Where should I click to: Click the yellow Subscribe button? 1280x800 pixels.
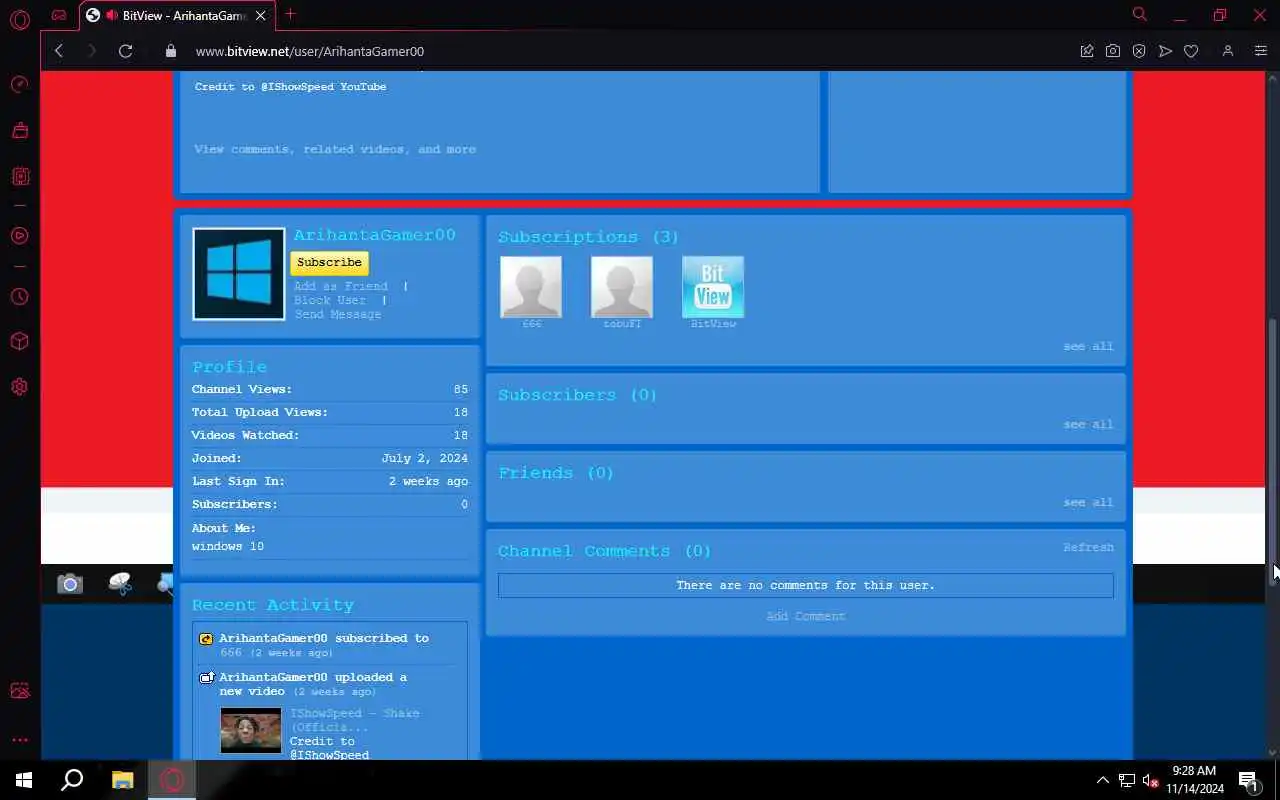pyautogui.click(x=329, y=262)
